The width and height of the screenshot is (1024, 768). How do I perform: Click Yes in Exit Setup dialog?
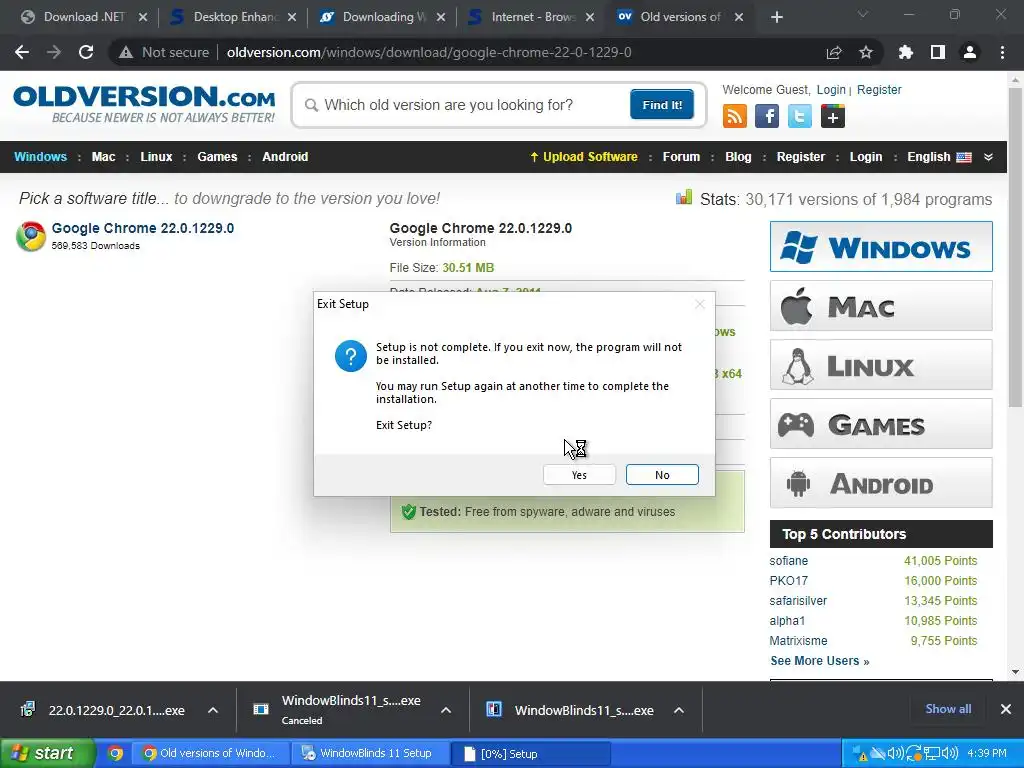click(x=579, y=475)
